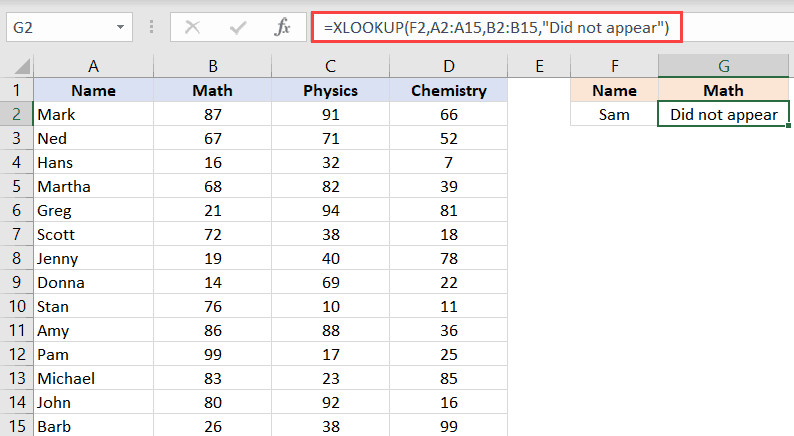Select row 1 header
This screenshot has height=436, width=794.
click(x=17, y=90)
